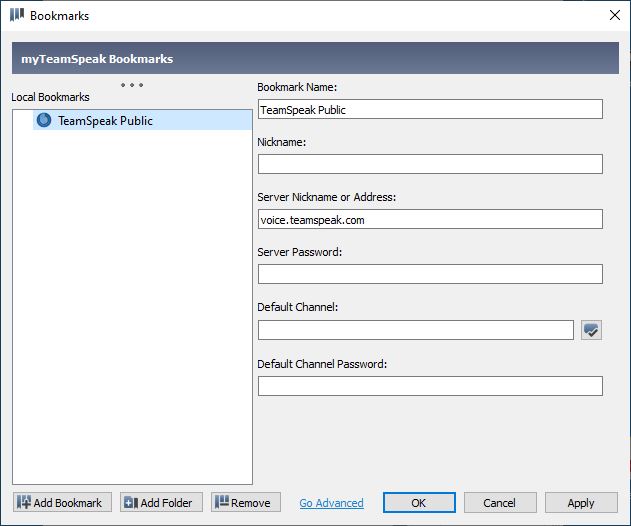
Task: Click the Default Channel Password field
Action: point(430,386)
